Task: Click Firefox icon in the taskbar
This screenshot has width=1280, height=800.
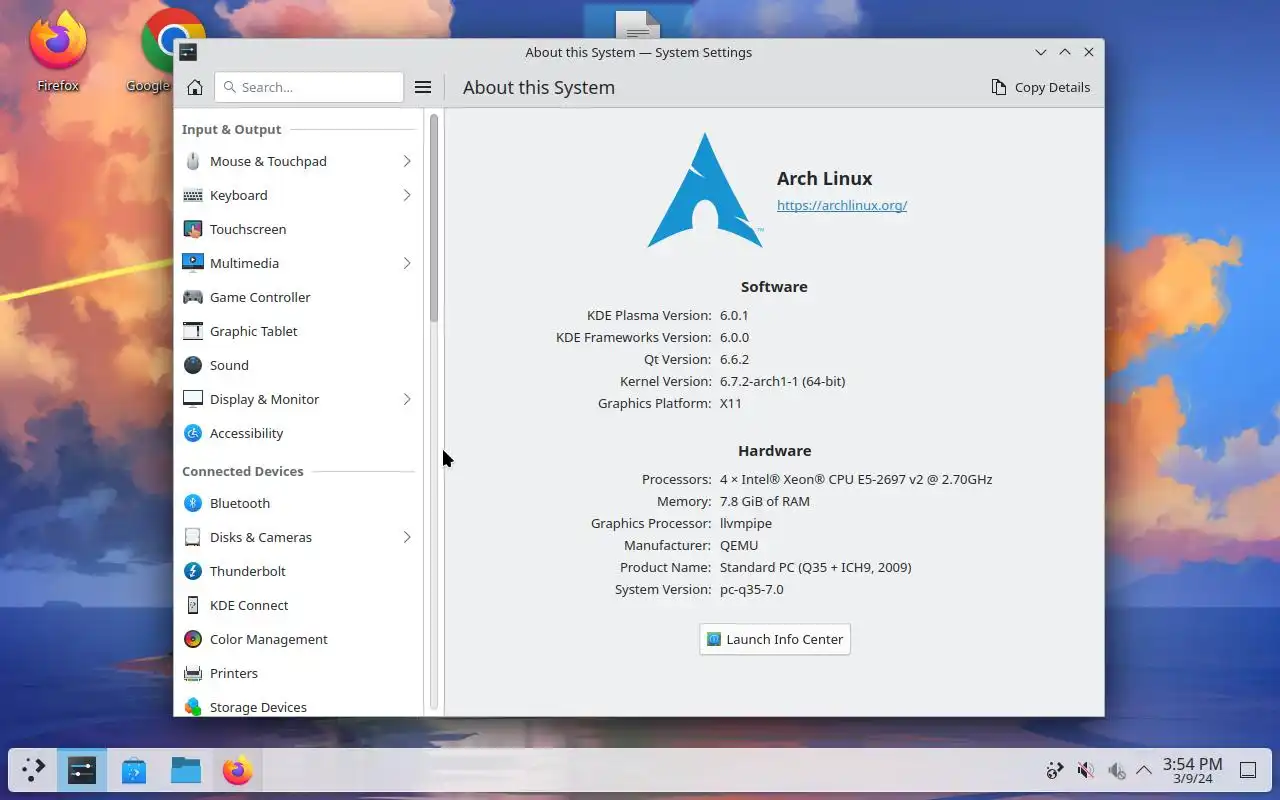Action: click(238, 770)
